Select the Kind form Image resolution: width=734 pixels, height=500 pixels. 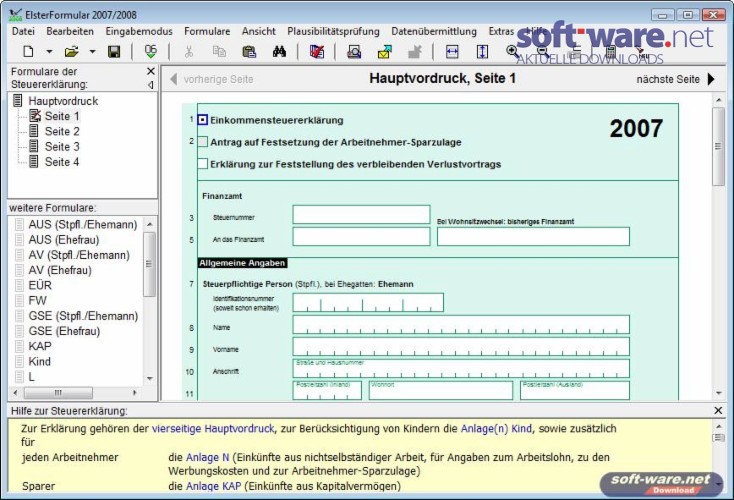pyautogui.click(x=39, y=361)
